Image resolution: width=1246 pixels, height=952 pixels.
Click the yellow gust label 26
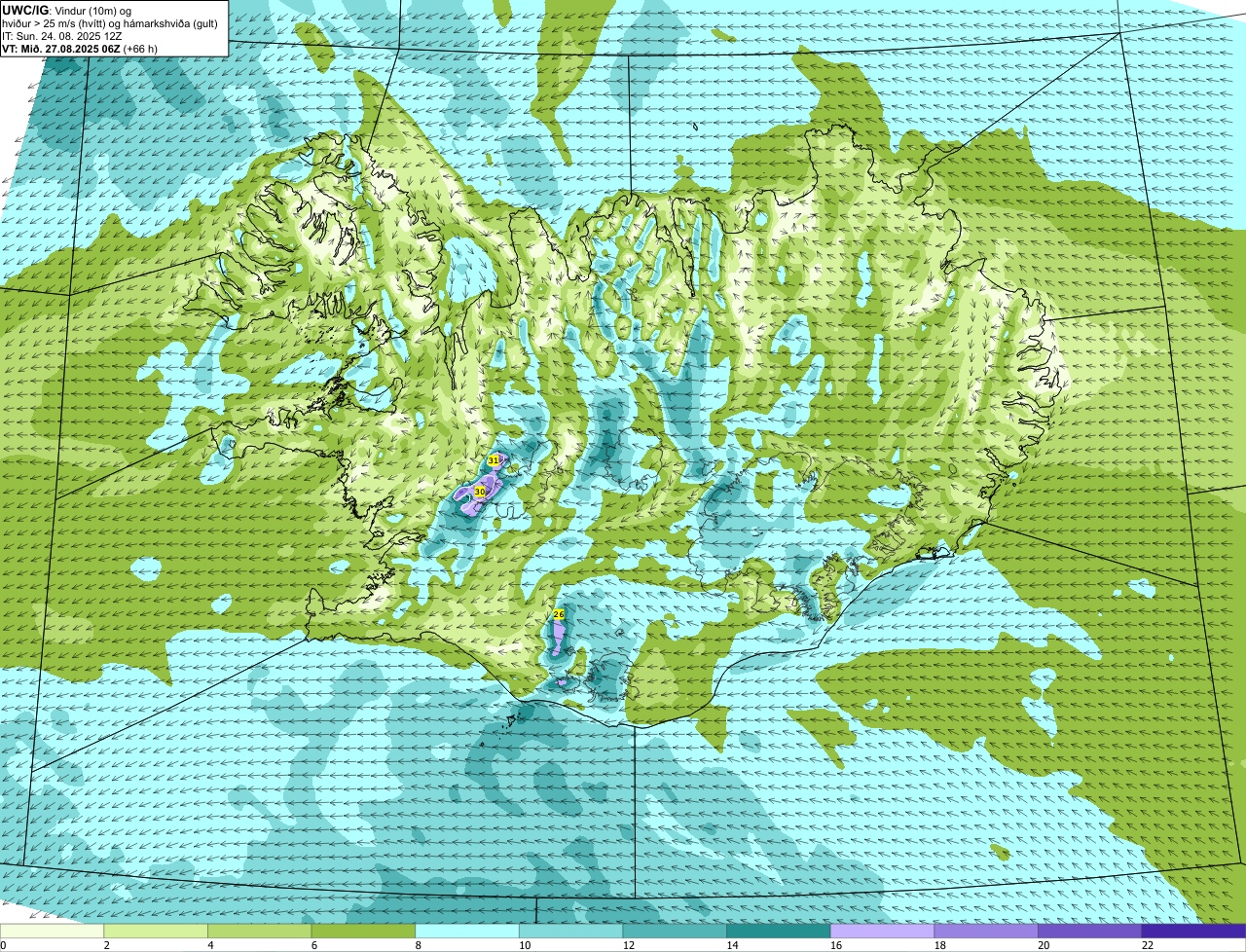point(559,614)
